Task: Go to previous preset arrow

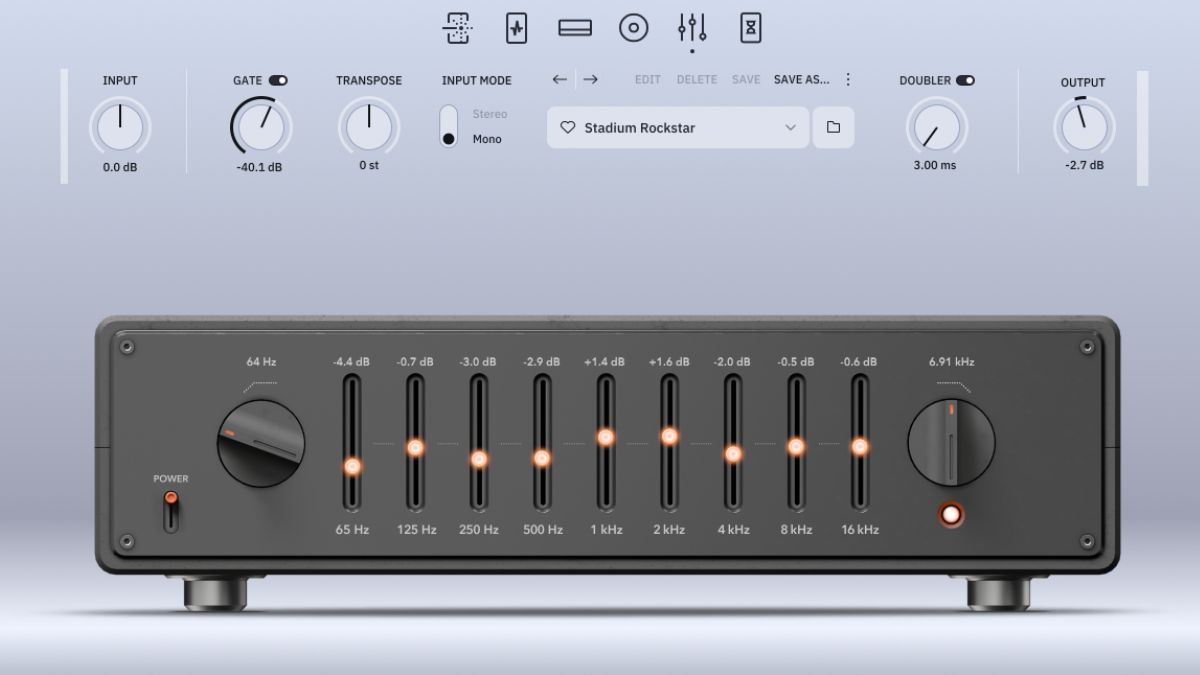Action: coord(560,79)
